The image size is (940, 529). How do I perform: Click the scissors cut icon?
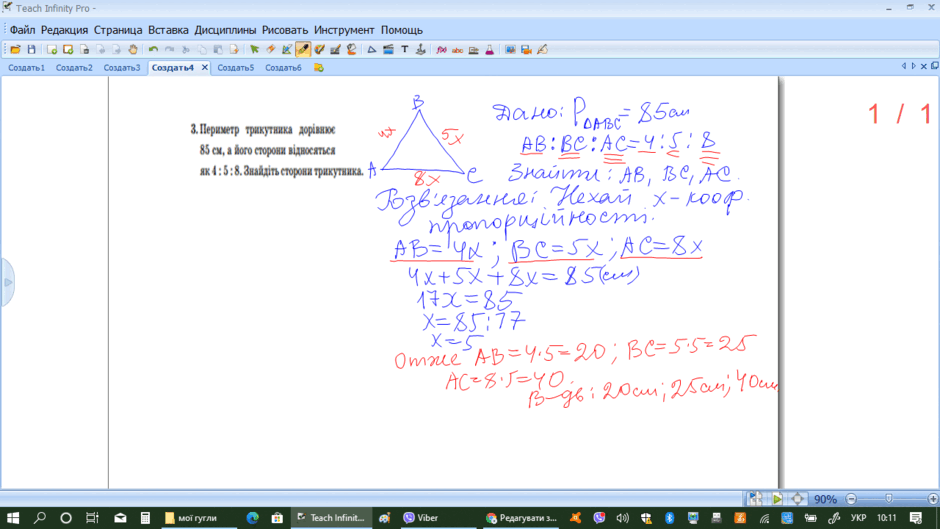(x=186, y=50)
